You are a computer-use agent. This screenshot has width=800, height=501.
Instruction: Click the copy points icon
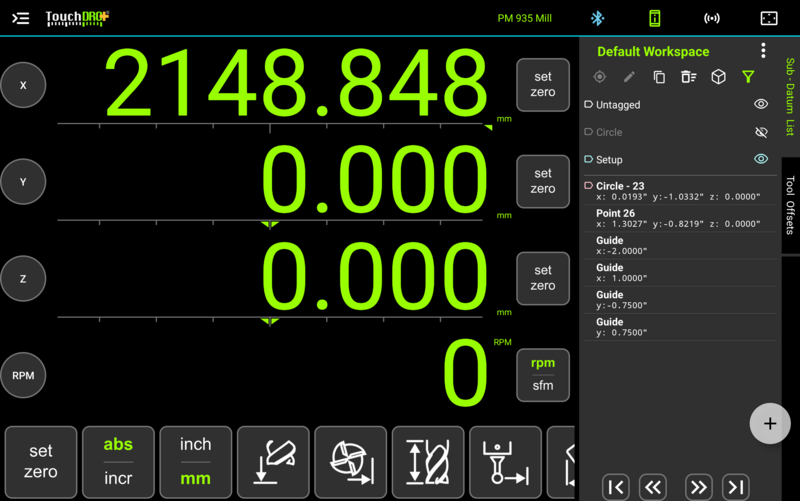pos(659,77)
